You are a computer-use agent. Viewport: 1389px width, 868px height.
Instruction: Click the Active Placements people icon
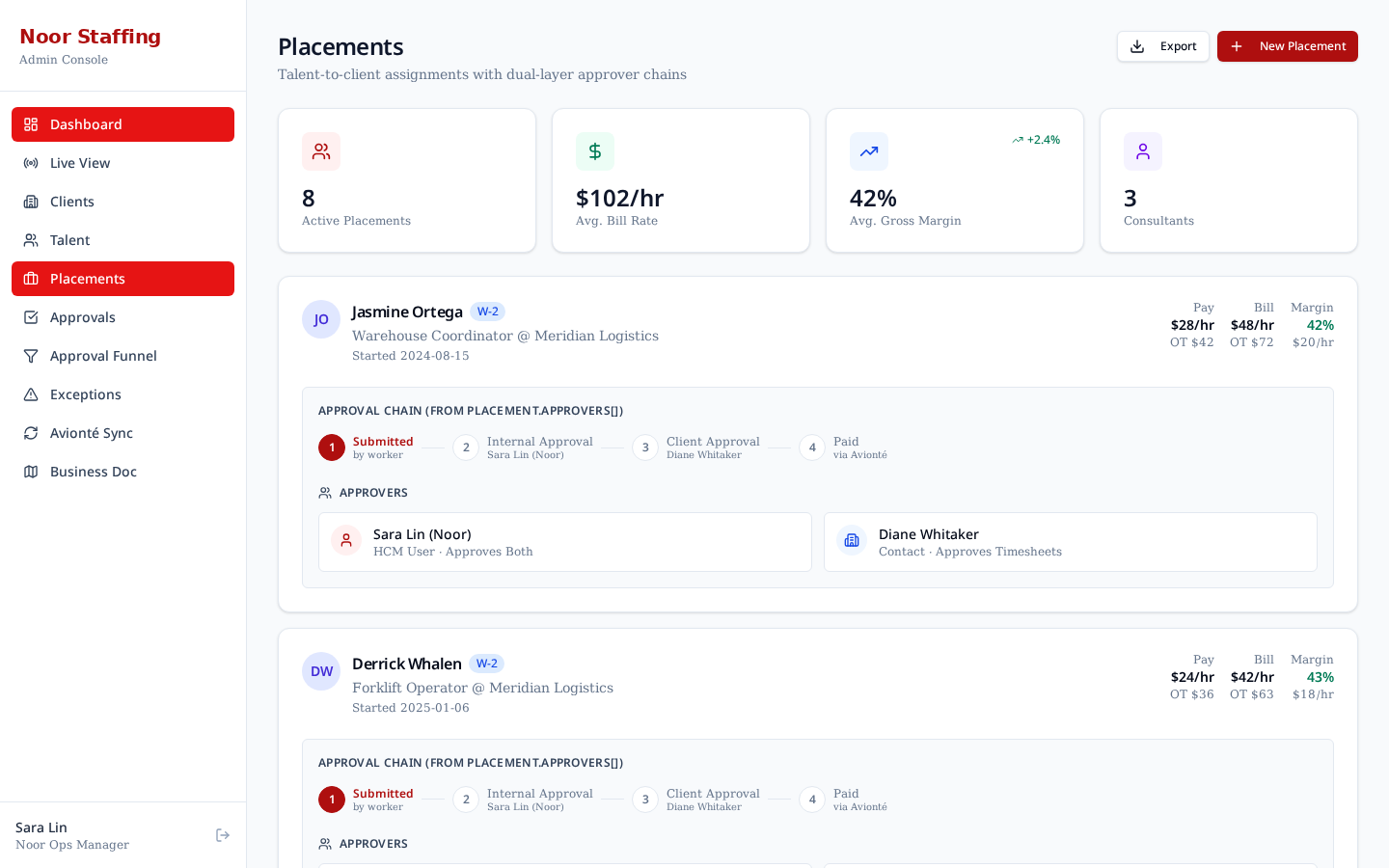(321, 151)
